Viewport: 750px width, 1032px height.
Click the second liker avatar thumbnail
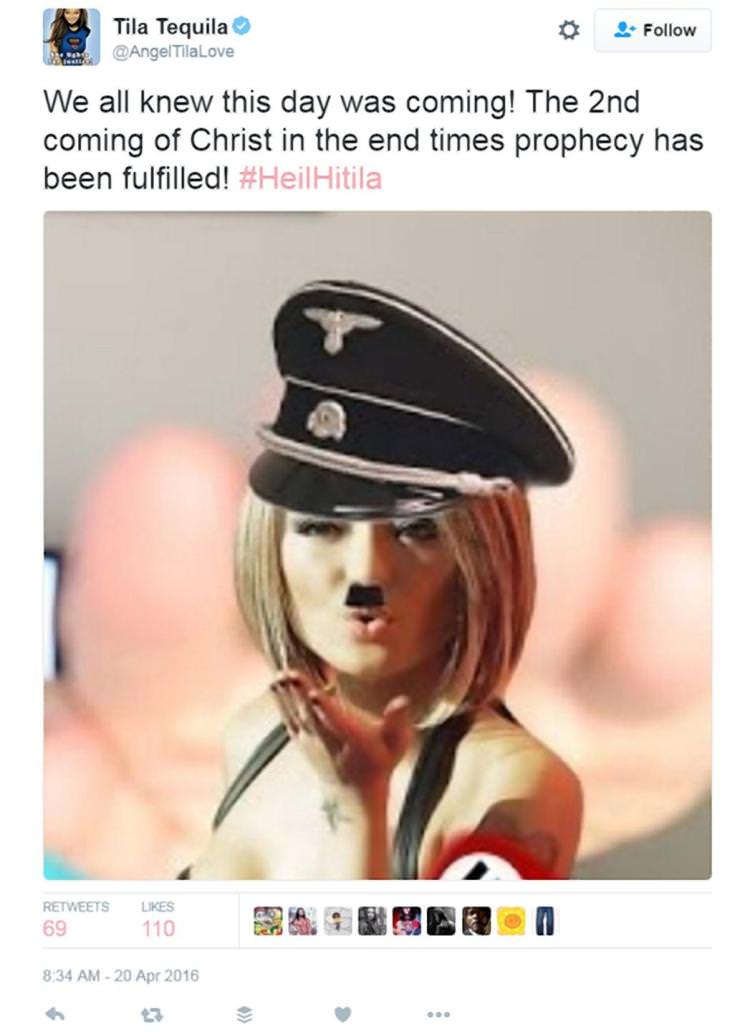303,921
